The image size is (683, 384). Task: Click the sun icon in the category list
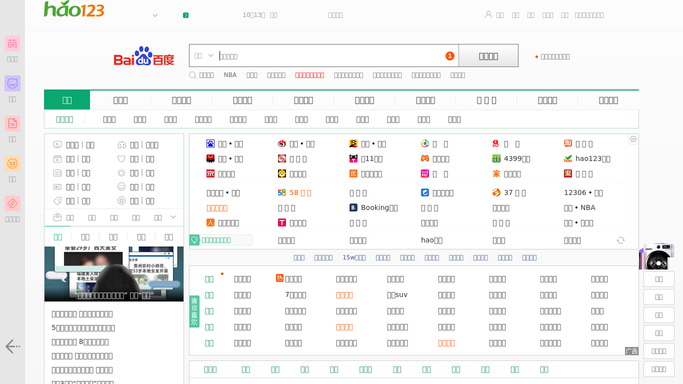[x=122, y=173]
